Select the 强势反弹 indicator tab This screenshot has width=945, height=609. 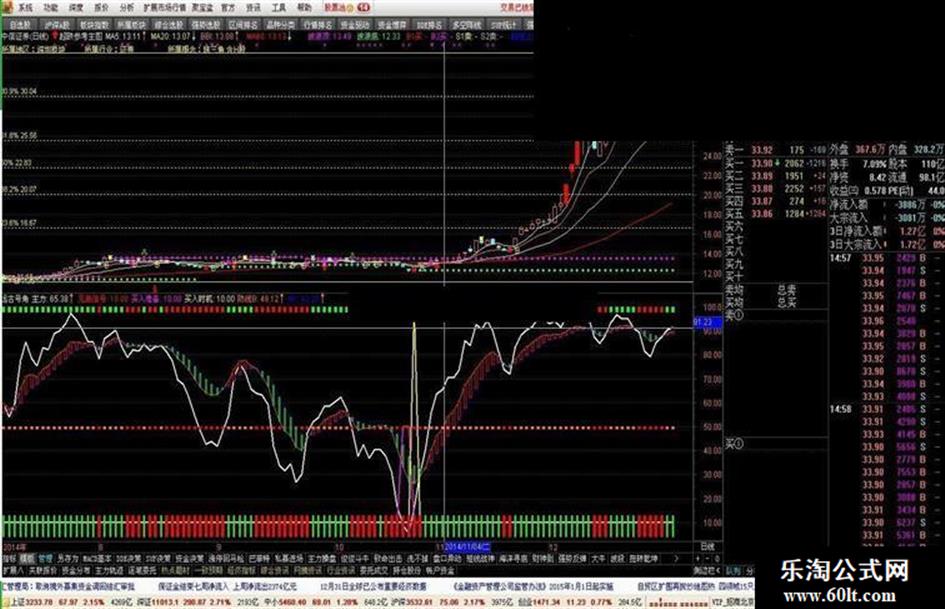tap(573, 559)
